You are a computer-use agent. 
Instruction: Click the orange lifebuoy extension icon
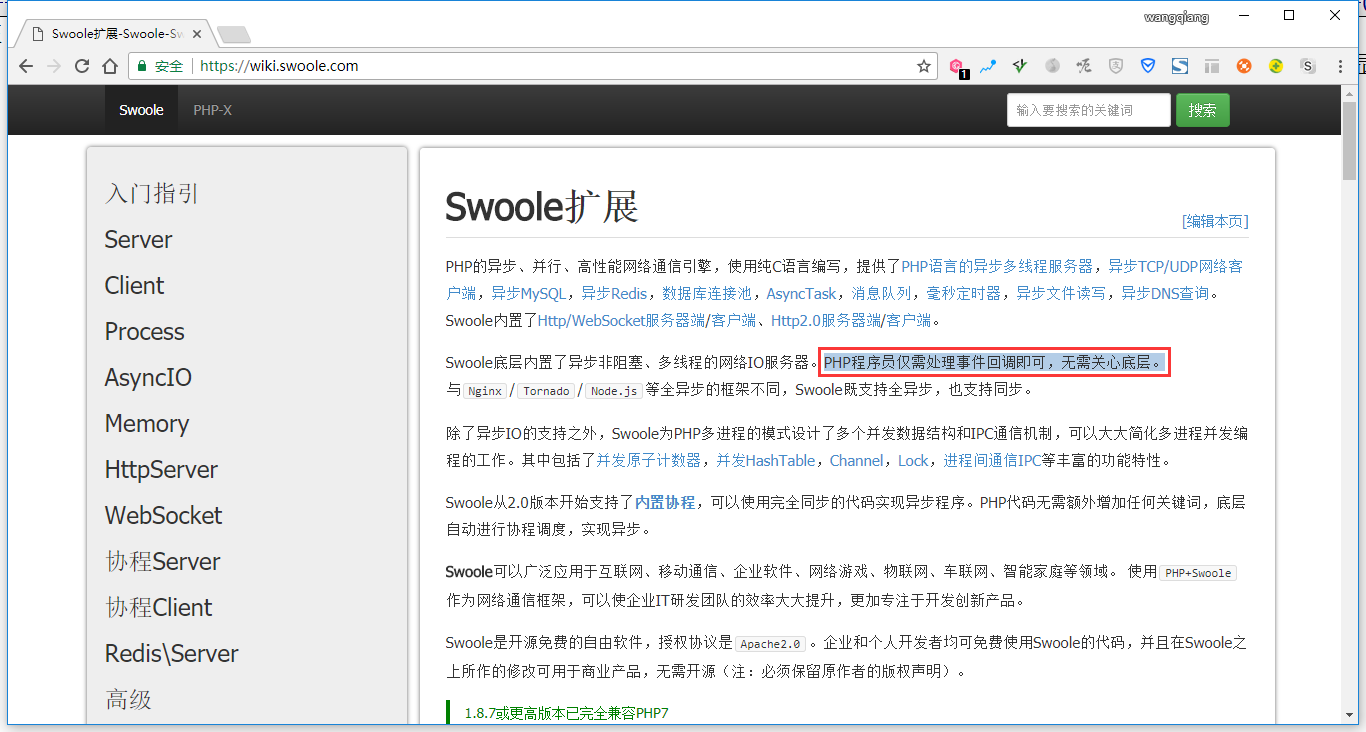[1244, 66]
